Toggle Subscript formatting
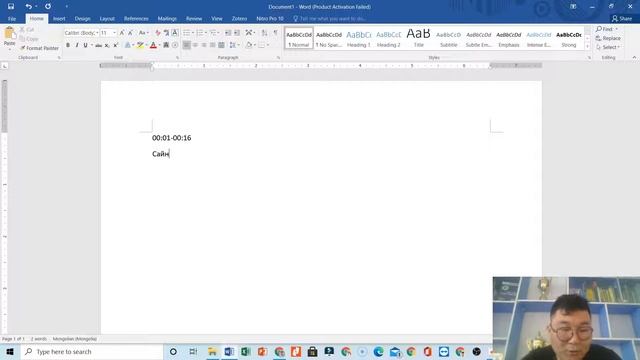640x360 pixels. click(107, 45)
